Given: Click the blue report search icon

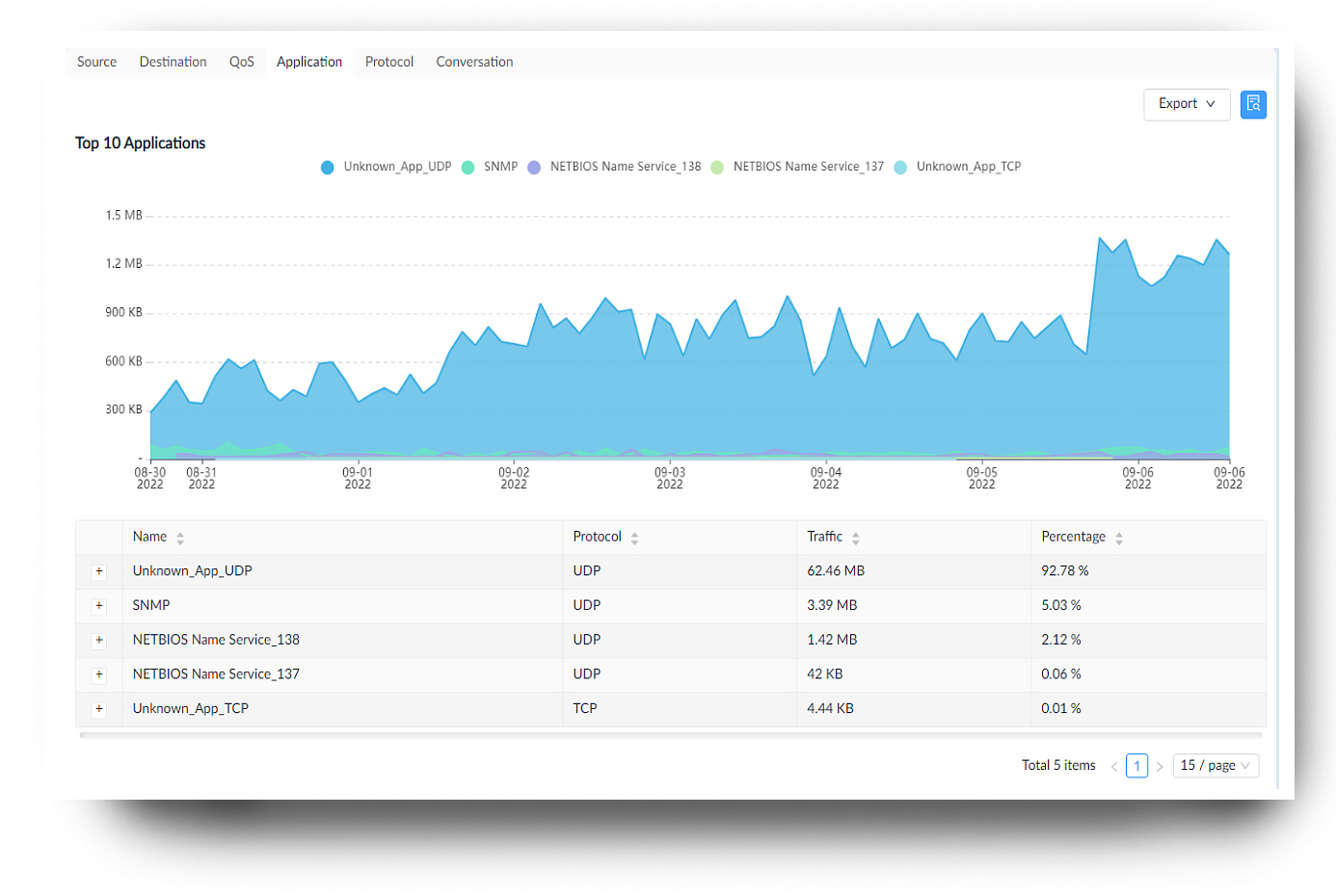Looking at the screenshot, I should click(x=1253, y=104).
